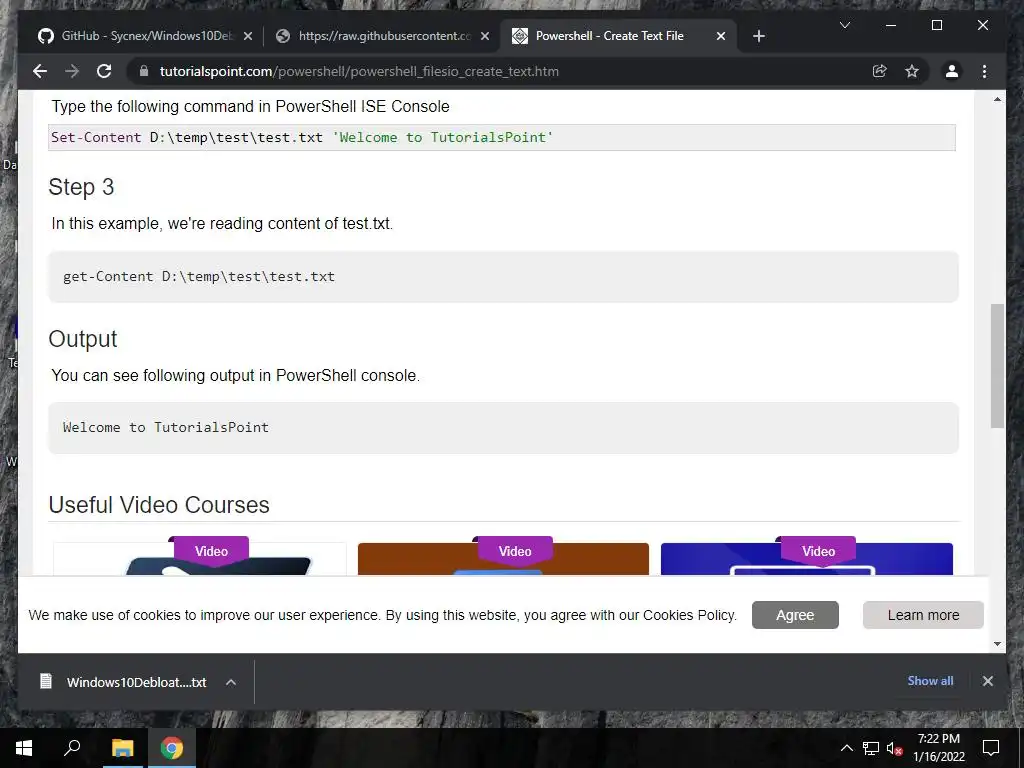1024x768 pixels.
Task: Click the Set-Content command code line
Action: point(502,137)
